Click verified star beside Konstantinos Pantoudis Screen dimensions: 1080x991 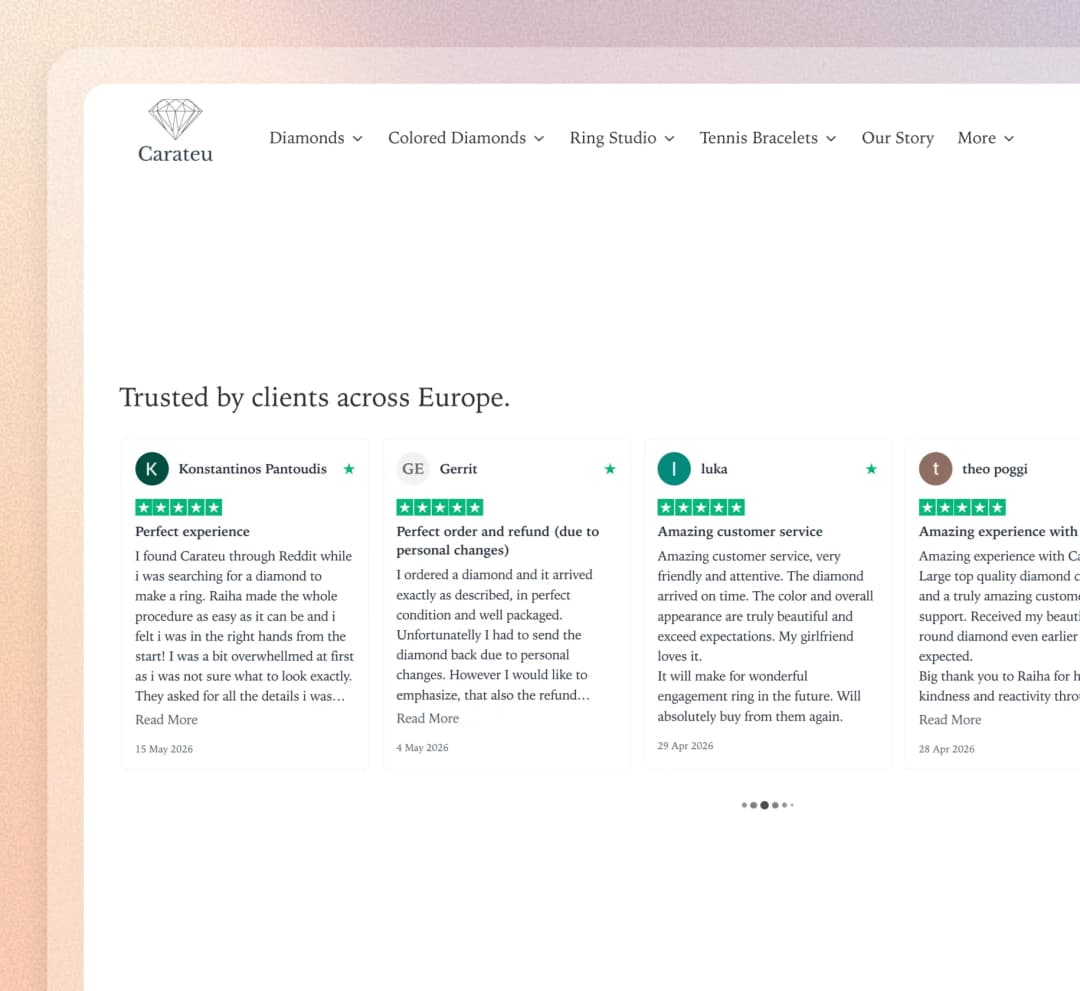pos(349,469)
